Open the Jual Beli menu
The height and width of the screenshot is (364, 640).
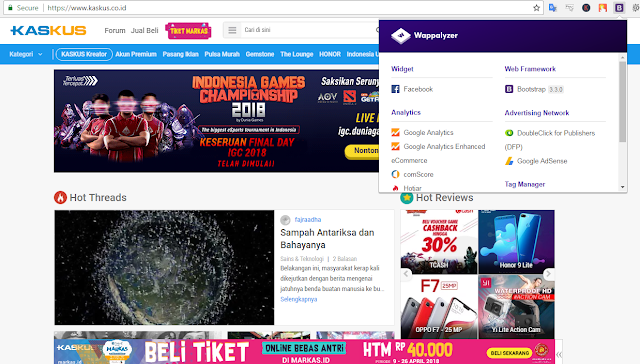pyautogui.click(x=144, y=31)
